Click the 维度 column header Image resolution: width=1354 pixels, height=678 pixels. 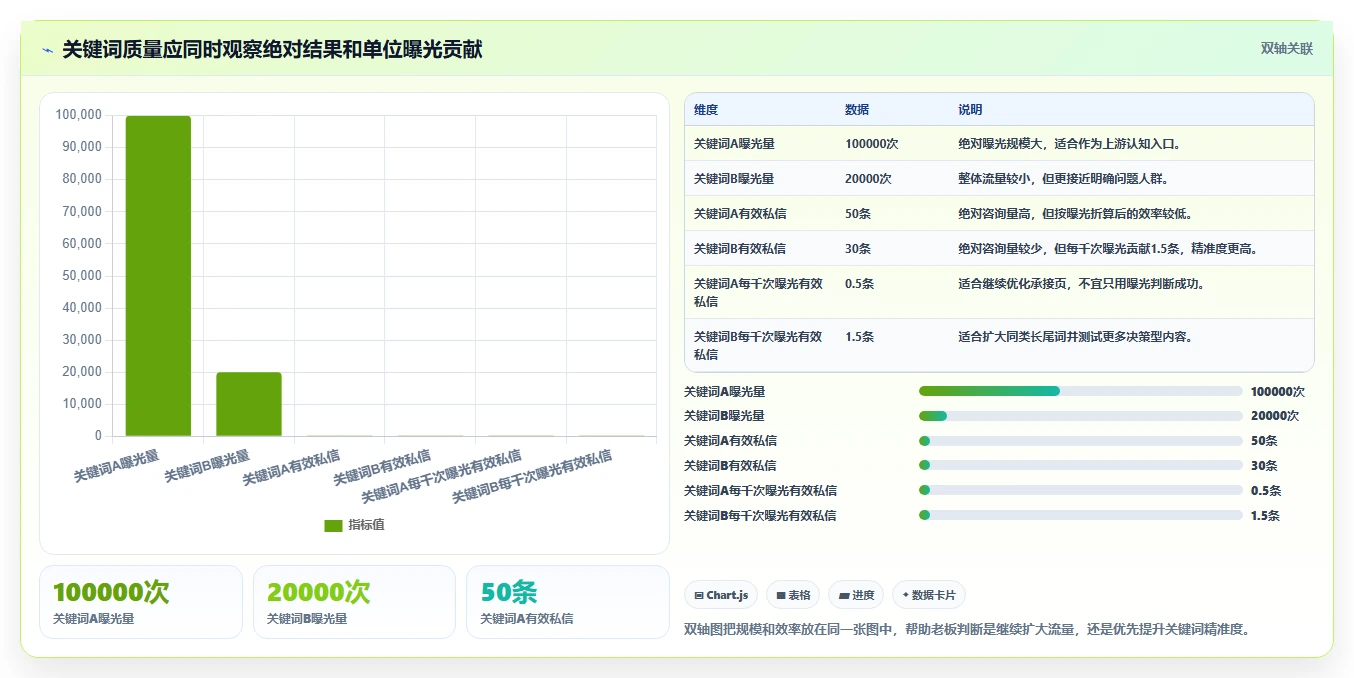(x=706, y=110)
